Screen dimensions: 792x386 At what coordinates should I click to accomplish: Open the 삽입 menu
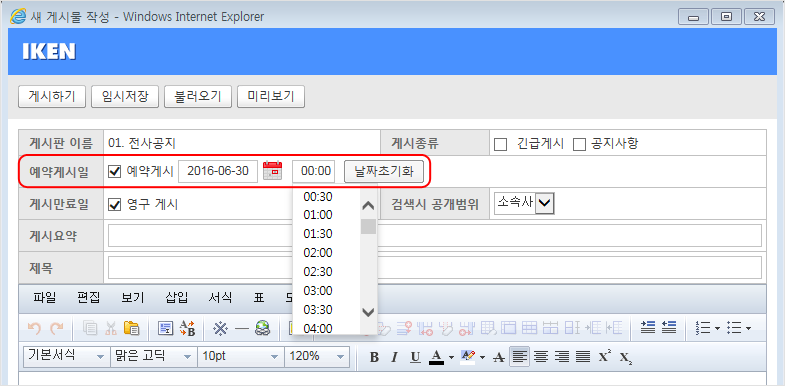tap(177, 298)
